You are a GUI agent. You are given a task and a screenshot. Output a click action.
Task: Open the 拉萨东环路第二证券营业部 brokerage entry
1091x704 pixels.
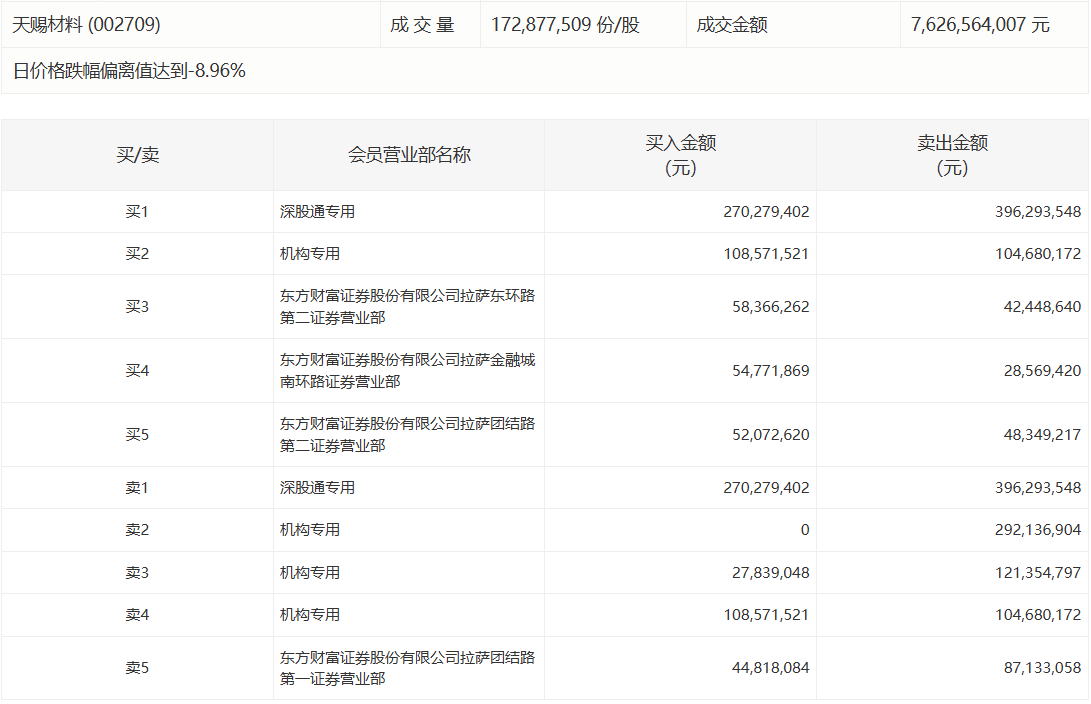tap(407, 307)
